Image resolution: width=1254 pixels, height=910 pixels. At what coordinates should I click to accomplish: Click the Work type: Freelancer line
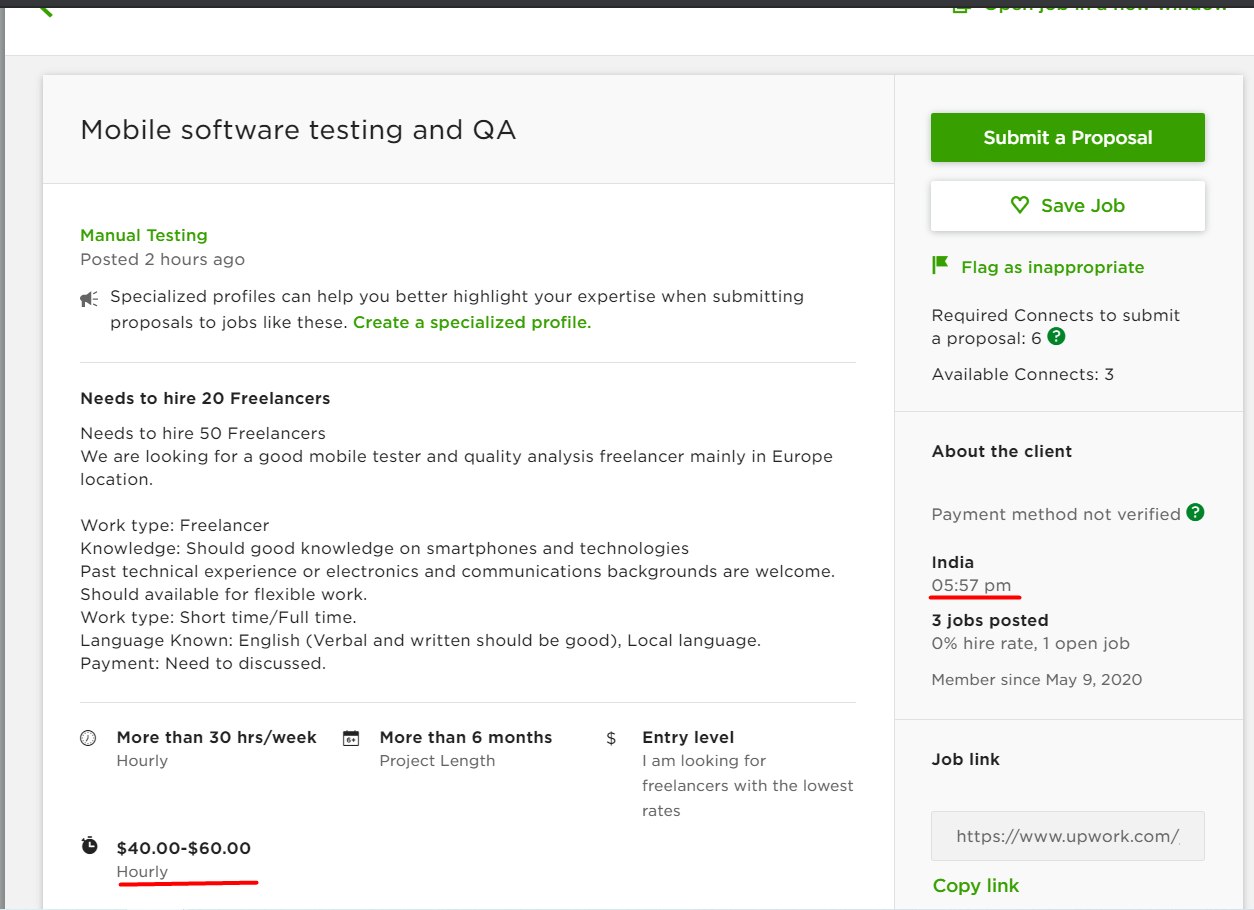[175, 525]
